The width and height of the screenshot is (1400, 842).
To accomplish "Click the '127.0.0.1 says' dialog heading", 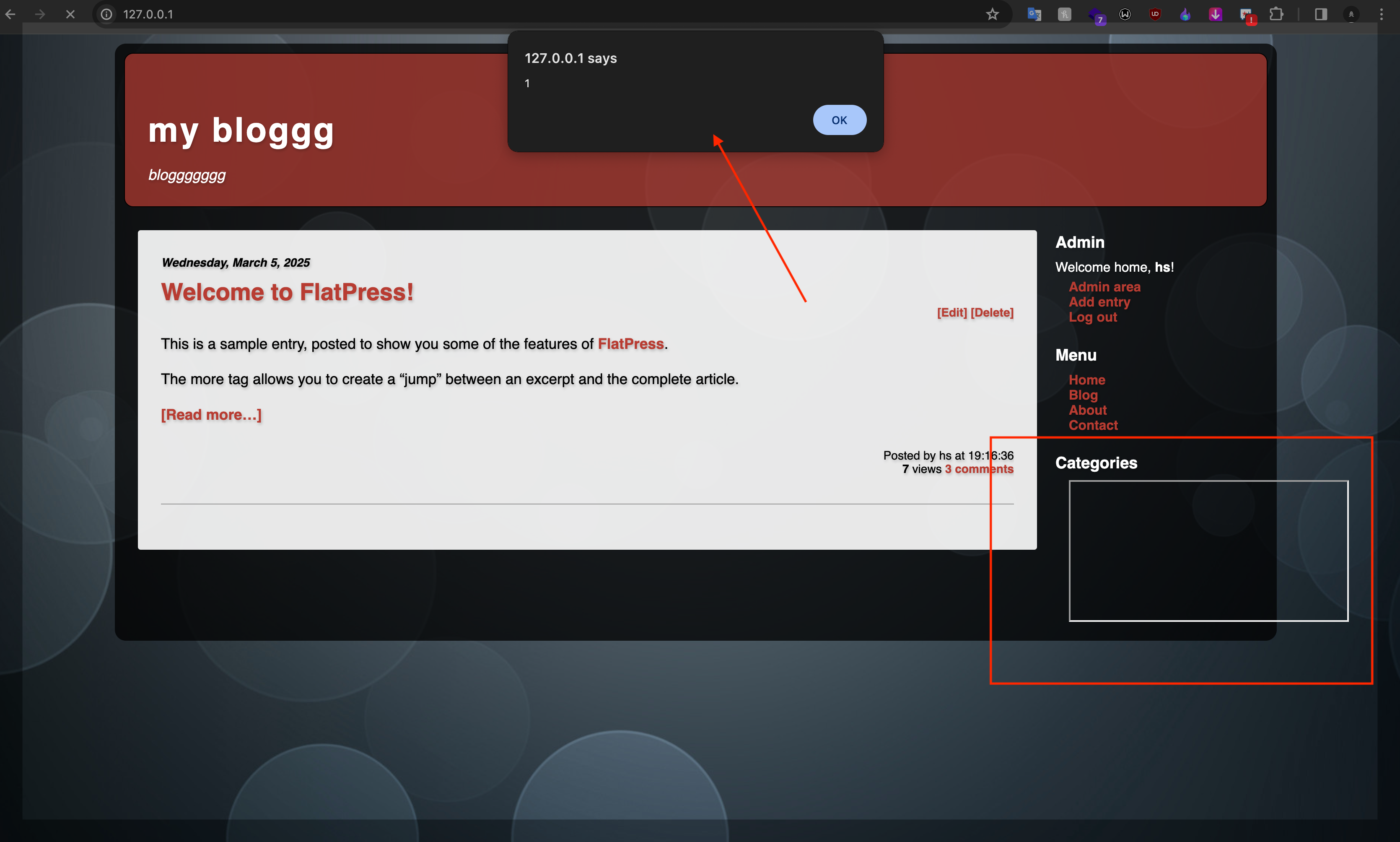I will pyautogui.click(x=570, y=58).
